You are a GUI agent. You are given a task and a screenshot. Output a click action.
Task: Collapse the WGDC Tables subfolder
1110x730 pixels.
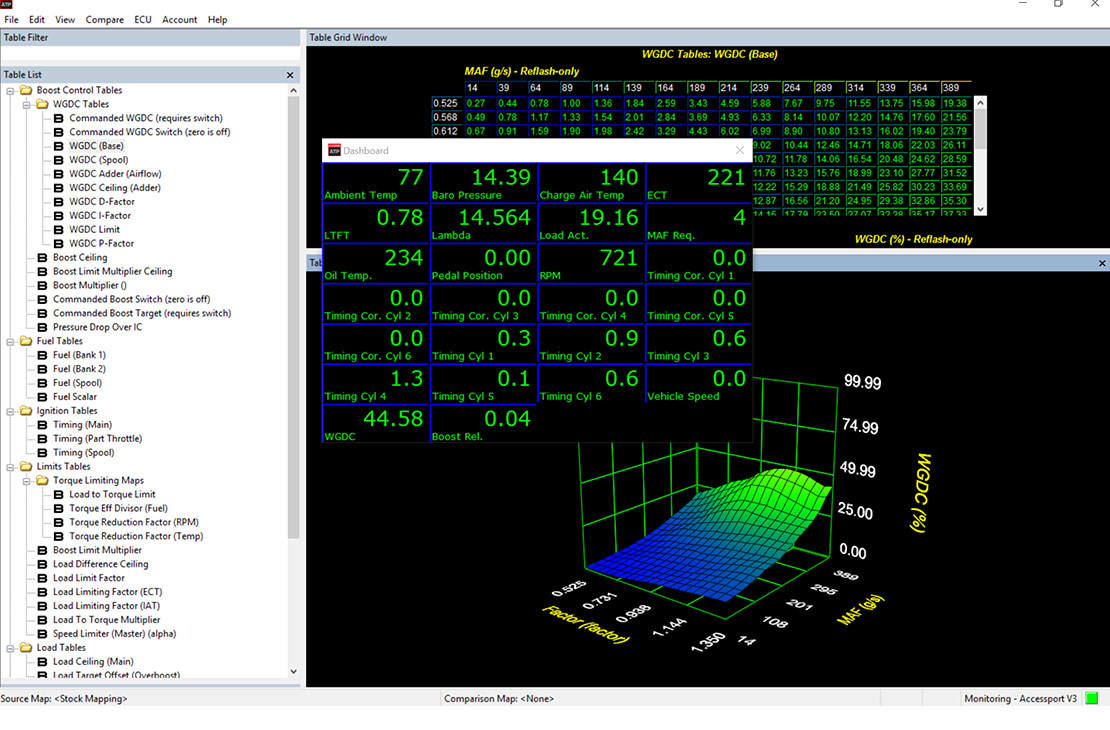coord(27,105)
